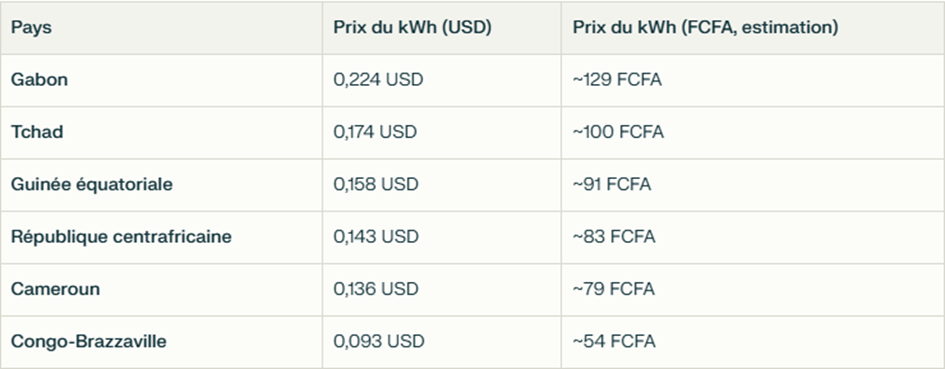Screen dimensions: 945x369
Task: Select the Guinée équatoriale cell
Action: click(92, 184)
